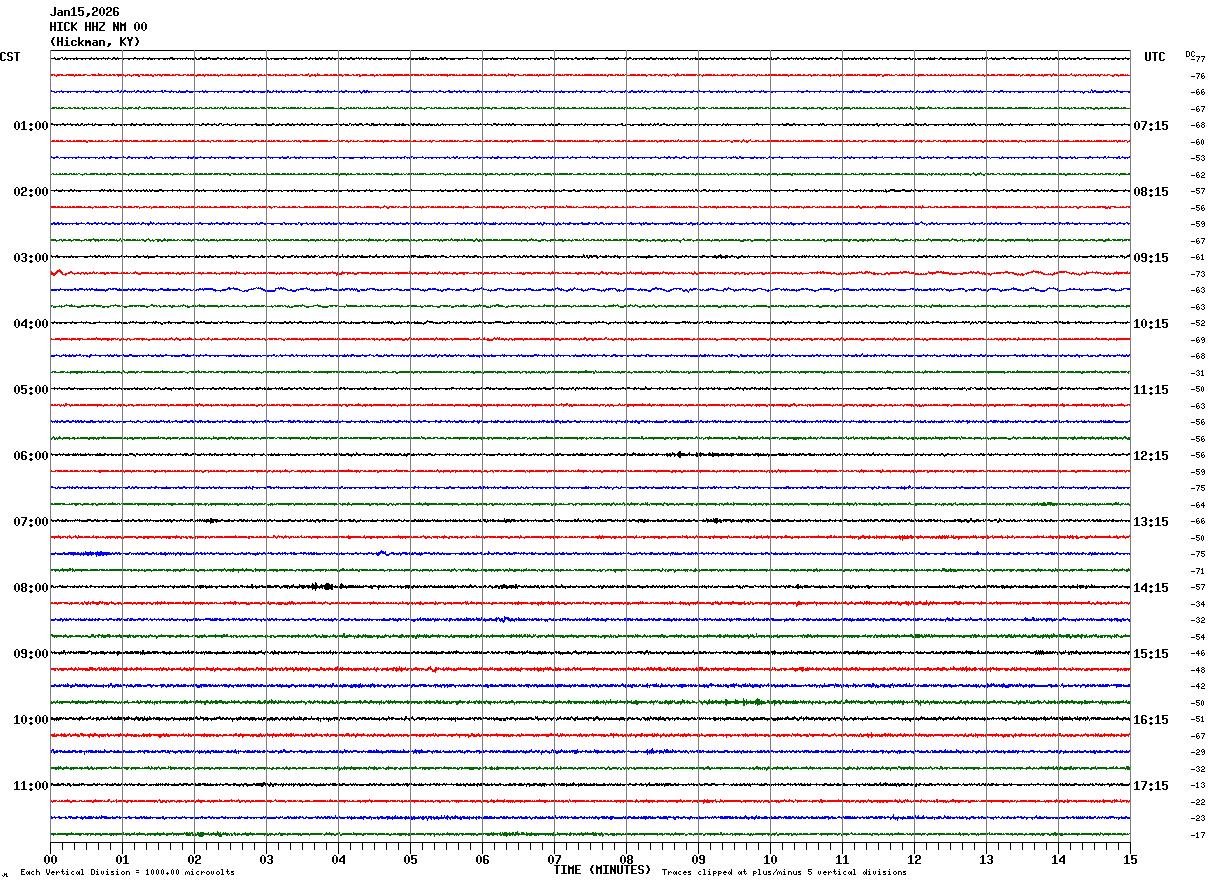Click the 10:15 UTC time label
The height and width of the screenshot is (886, 1210).
click(x=1151, y=324)
